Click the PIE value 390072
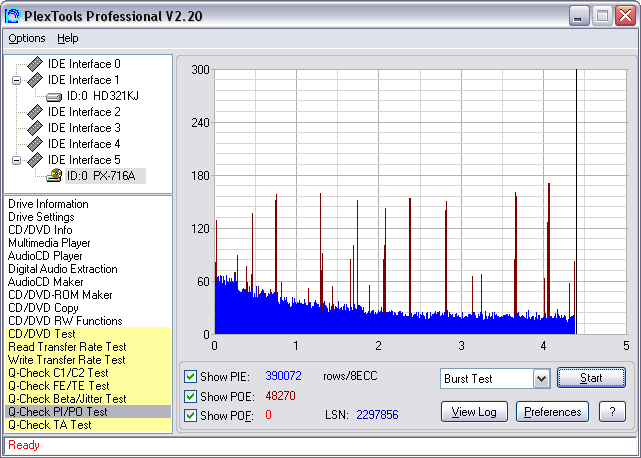The image size is (641, 458). [283, 376]
